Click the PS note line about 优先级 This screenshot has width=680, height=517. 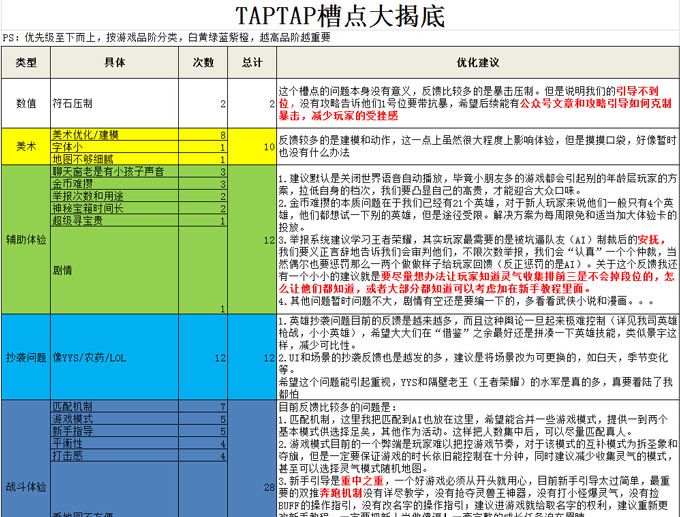[x=167, y=38]
